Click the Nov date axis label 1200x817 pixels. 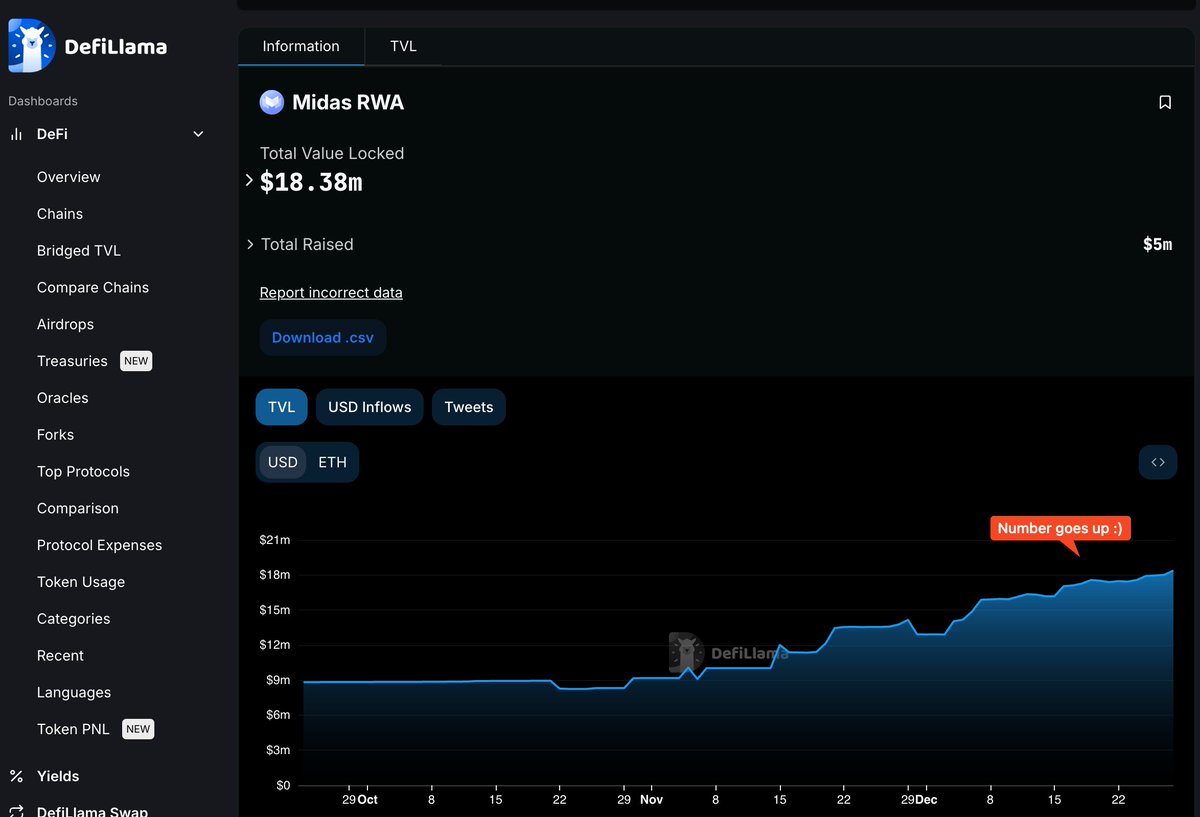coord(651,800)
